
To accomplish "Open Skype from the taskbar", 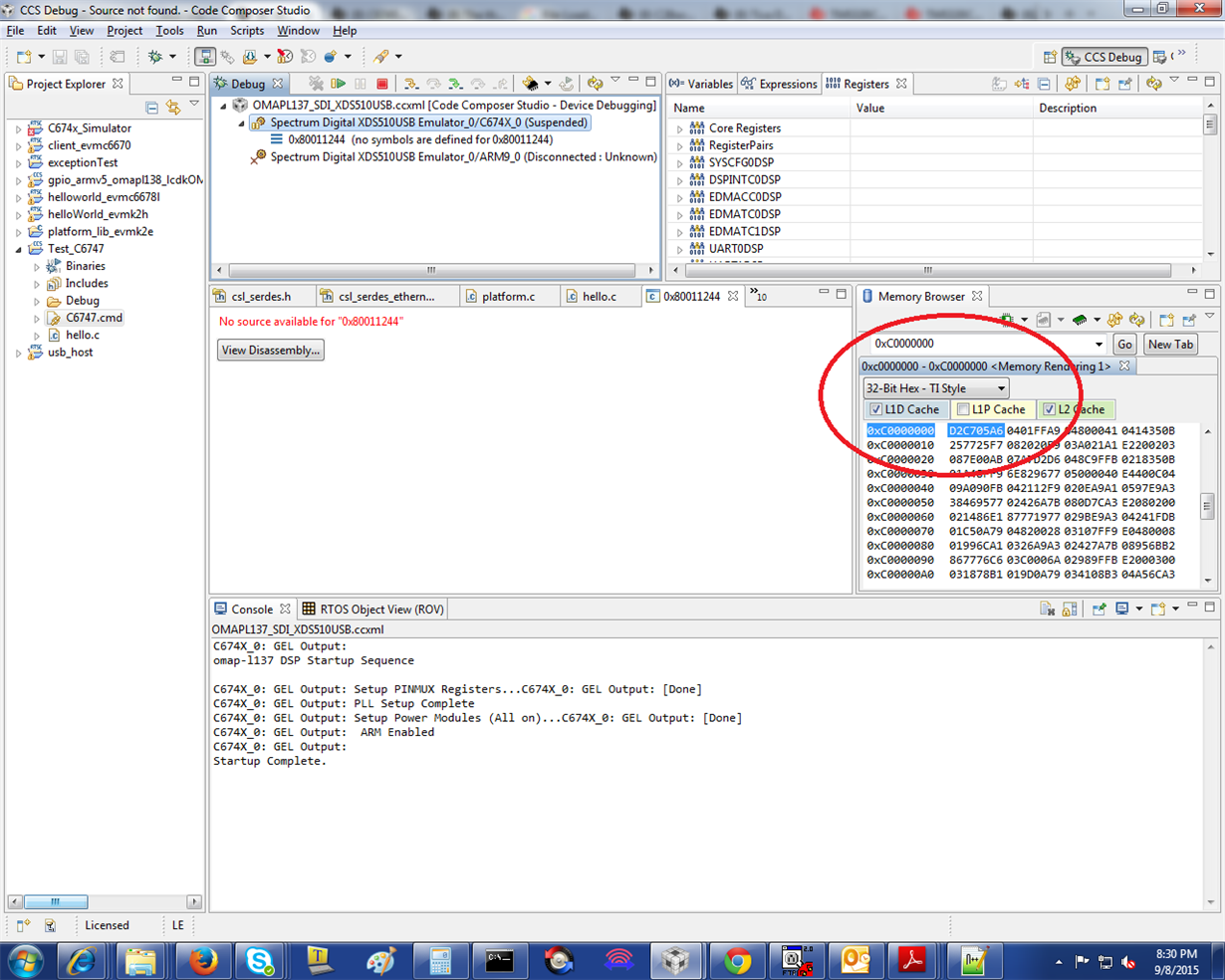I will tap(261, 961).
